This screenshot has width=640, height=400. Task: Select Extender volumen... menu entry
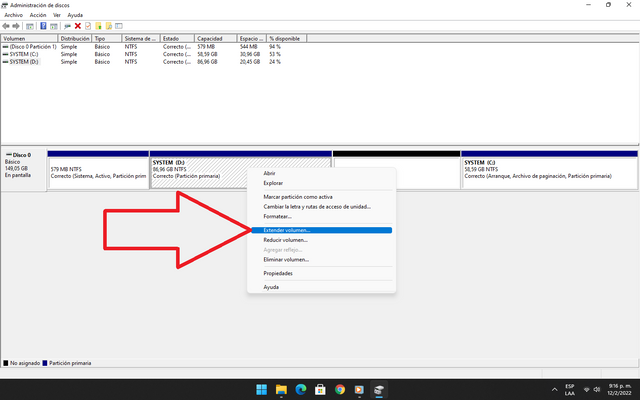click(x=321, y=230)
